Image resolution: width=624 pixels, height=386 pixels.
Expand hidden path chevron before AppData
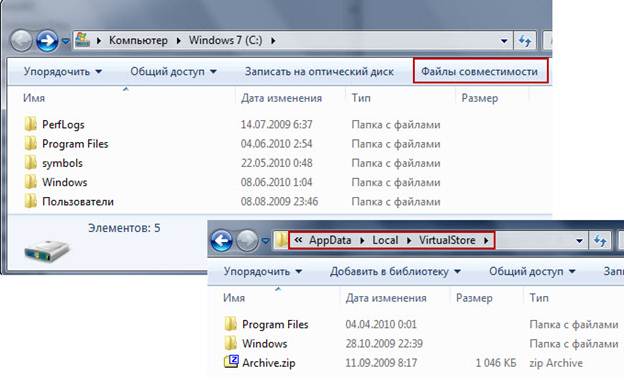click(298, 240)
